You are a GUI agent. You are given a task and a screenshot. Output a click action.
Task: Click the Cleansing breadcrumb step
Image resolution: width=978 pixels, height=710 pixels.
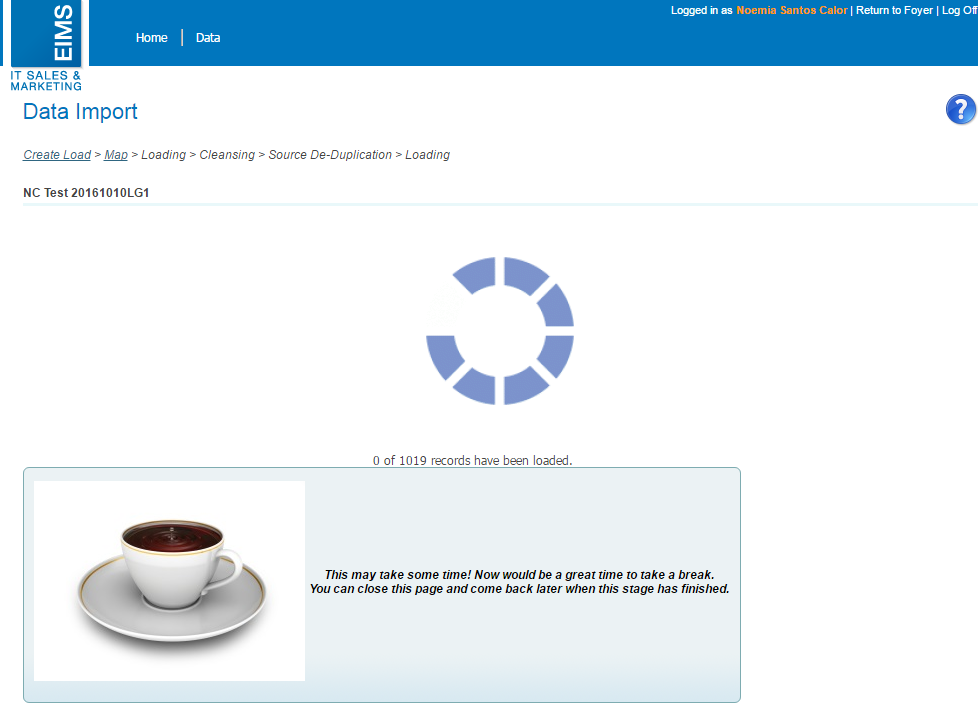(227, 155)
